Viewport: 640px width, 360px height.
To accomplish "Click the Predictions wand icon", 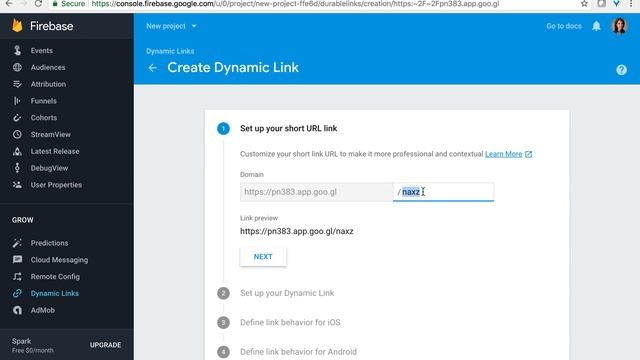I will pyautogui.click(x=17, y=243).
